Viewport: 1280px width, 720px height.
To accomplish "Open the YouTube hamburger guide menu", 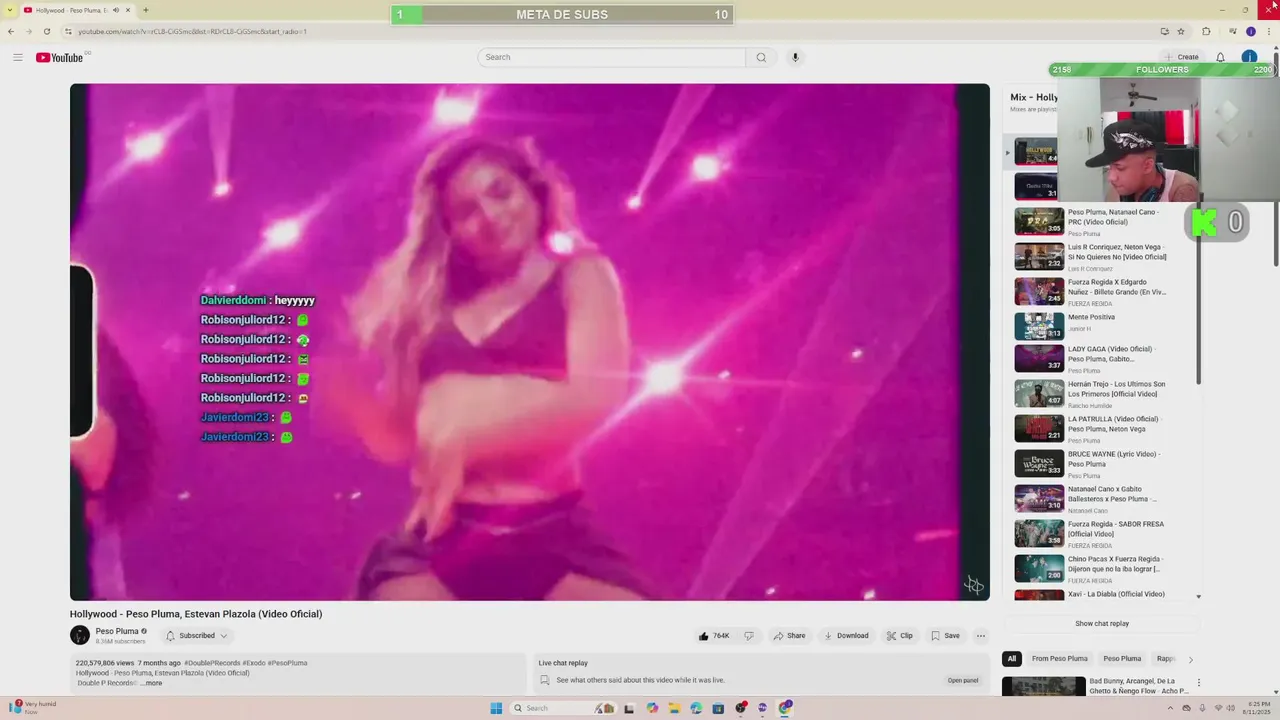I will (18, 57).
